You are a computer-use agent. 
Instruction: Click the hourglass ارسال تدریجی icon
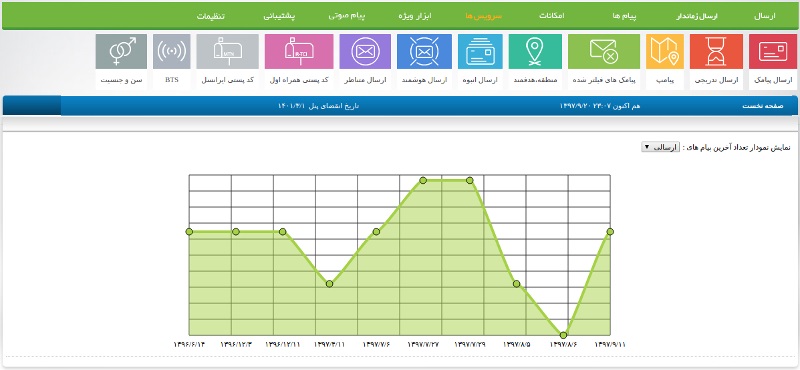(716, 52)
